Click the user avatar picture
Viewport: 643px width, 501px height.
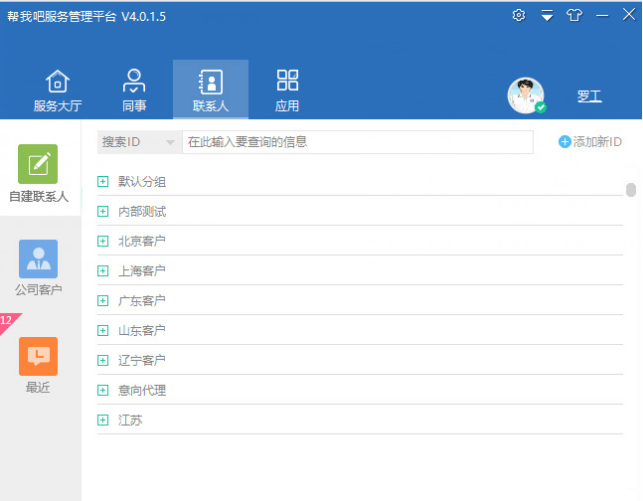pyautogui.click(x=526, y=96)
